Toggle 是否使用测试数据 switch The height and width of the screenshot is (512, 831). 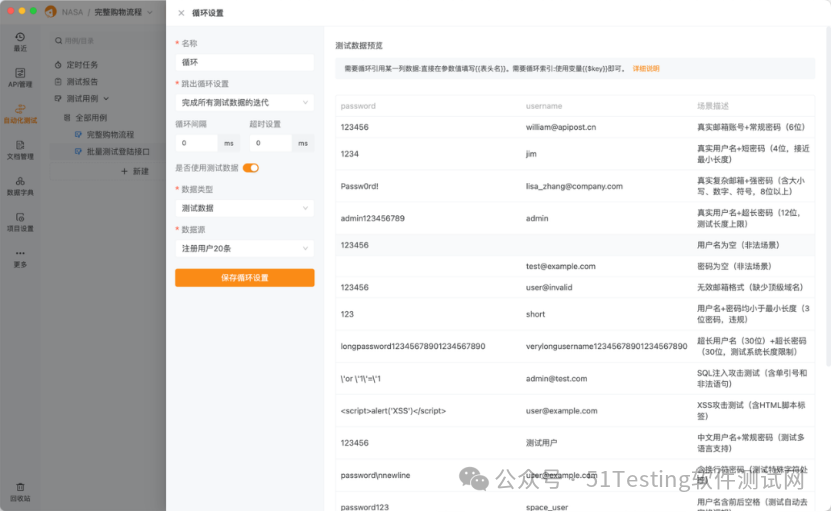251,168
